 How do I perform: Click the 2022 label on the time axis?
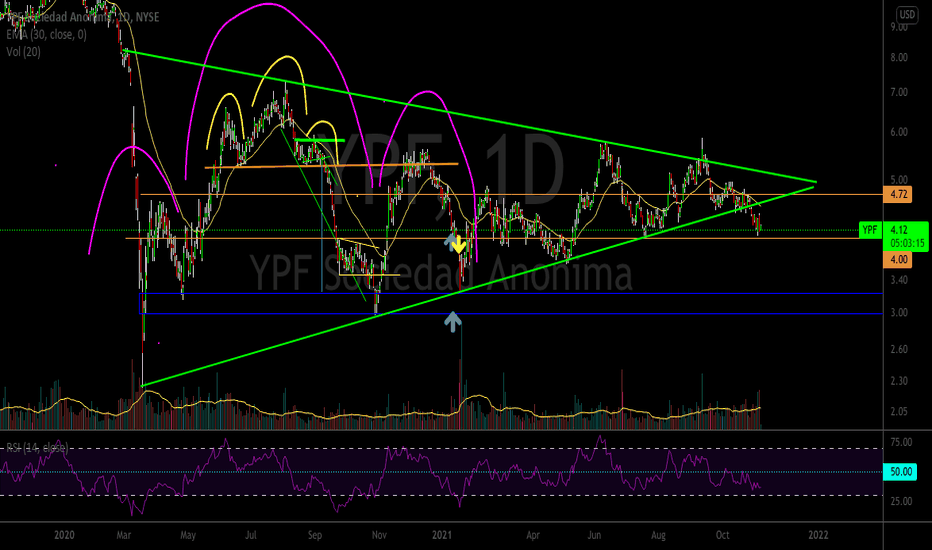coord(818,535)
